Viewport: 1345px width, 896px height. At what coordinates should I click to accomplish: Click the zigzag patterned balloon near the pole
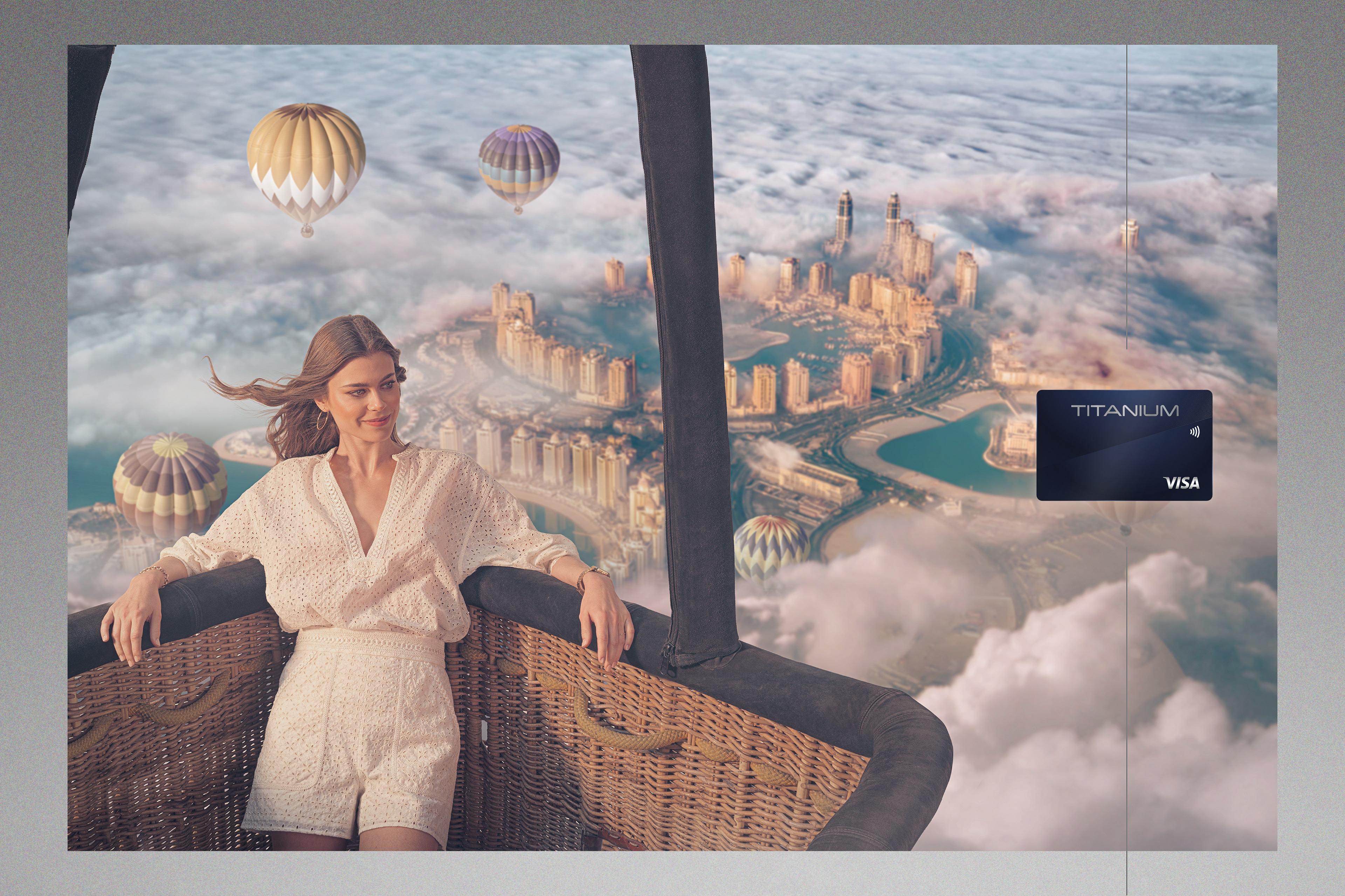(771, 546)
